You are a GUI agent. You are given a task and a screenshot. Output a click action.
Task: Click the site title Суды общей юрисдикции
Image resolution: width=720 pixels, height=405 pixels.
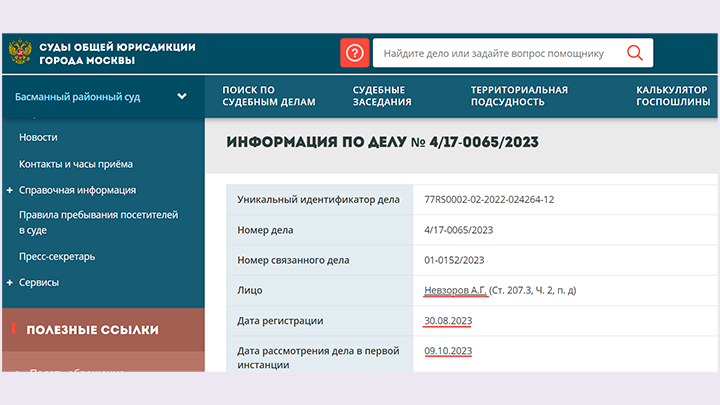[117, 53]
